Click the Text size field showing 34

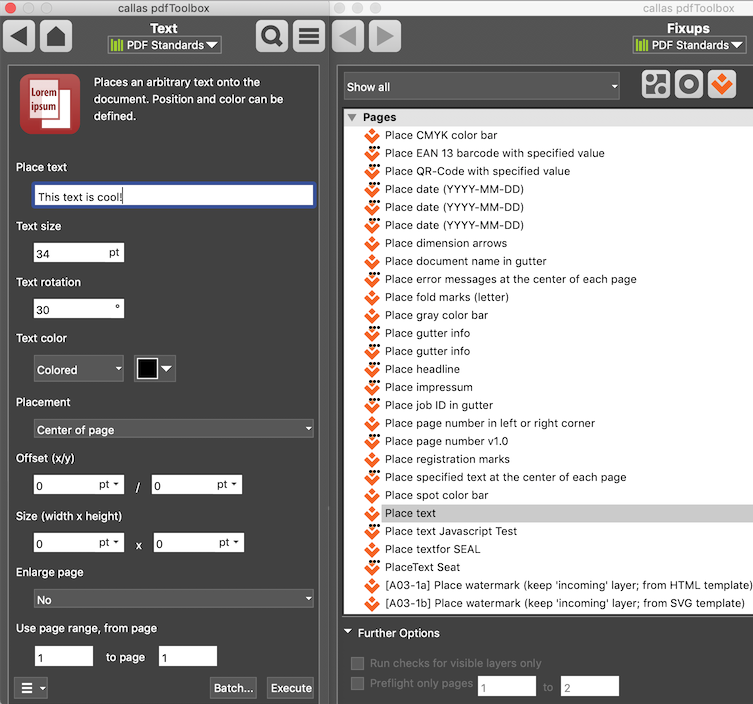tap(79, 253)
